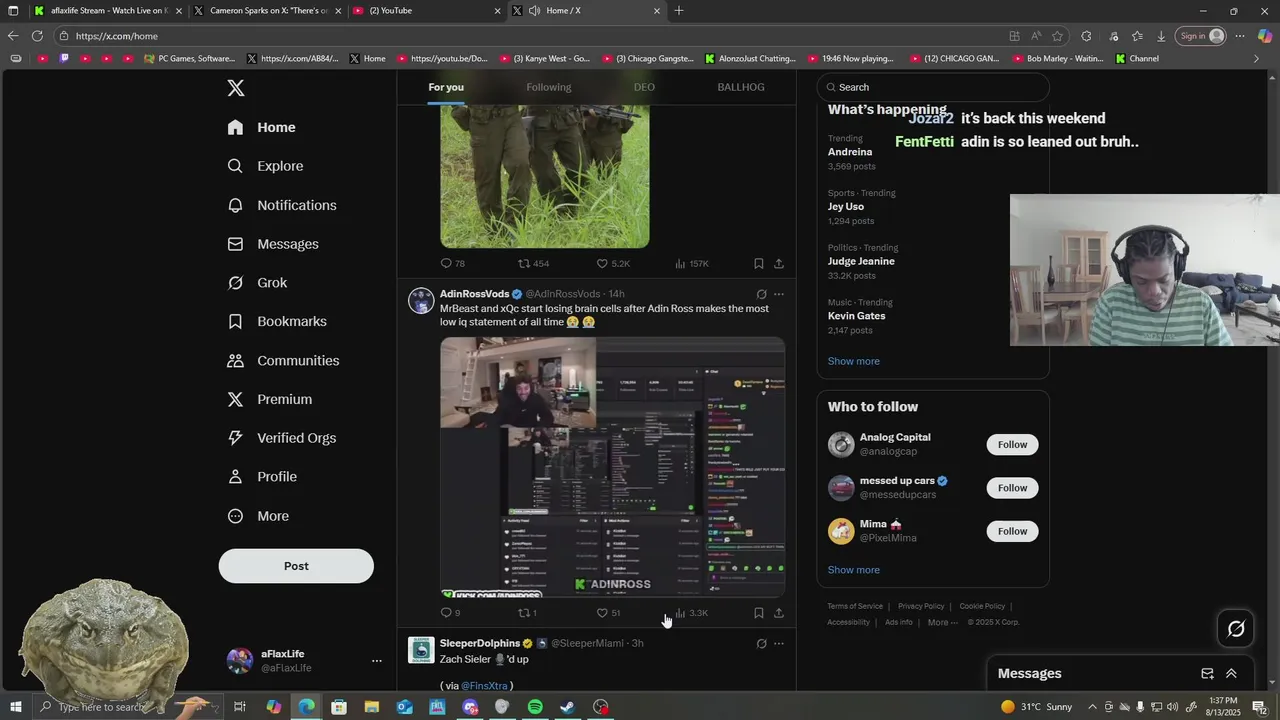Open Grok in the sidebar
Image resolution: width=1280 pixels, height=720 pixels.
pos(257,283)
